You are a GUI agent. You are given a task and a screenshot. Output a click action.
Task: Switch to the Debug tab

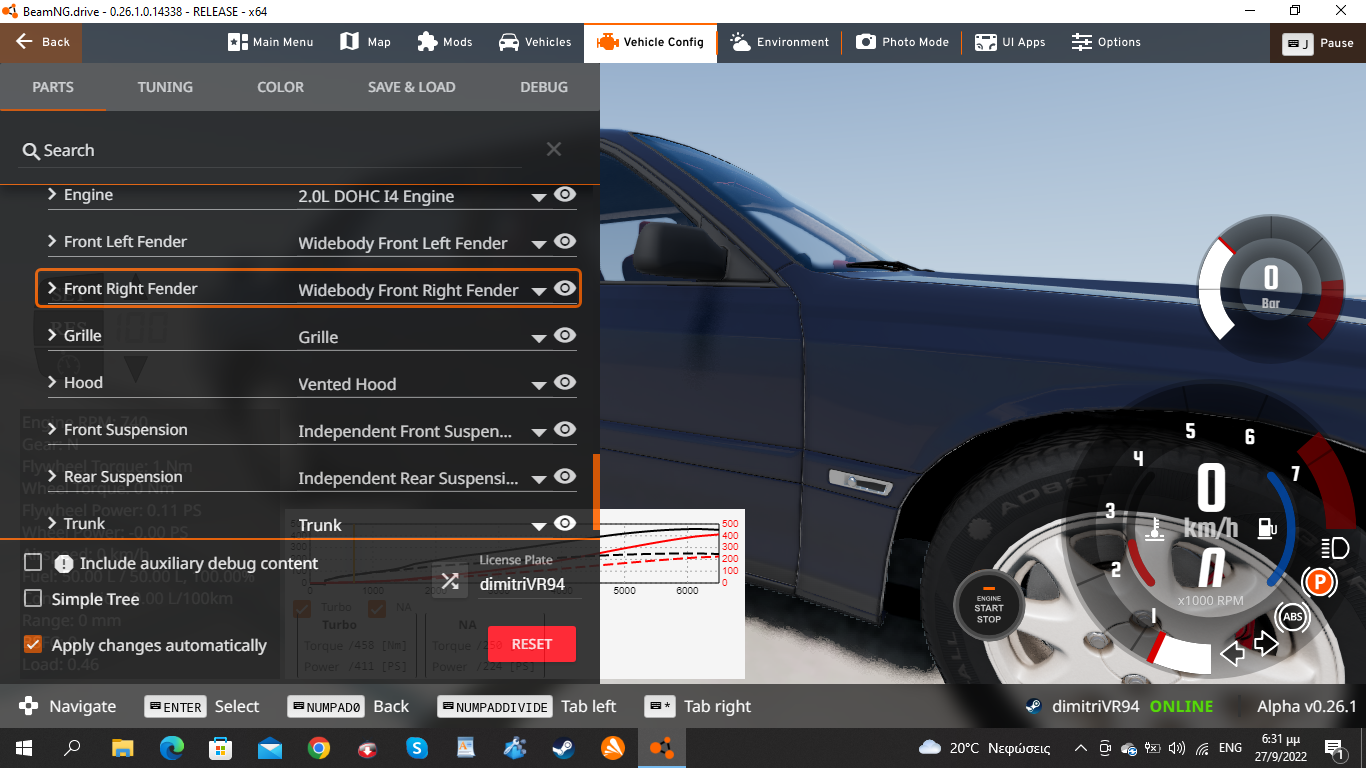click(544, 87)
